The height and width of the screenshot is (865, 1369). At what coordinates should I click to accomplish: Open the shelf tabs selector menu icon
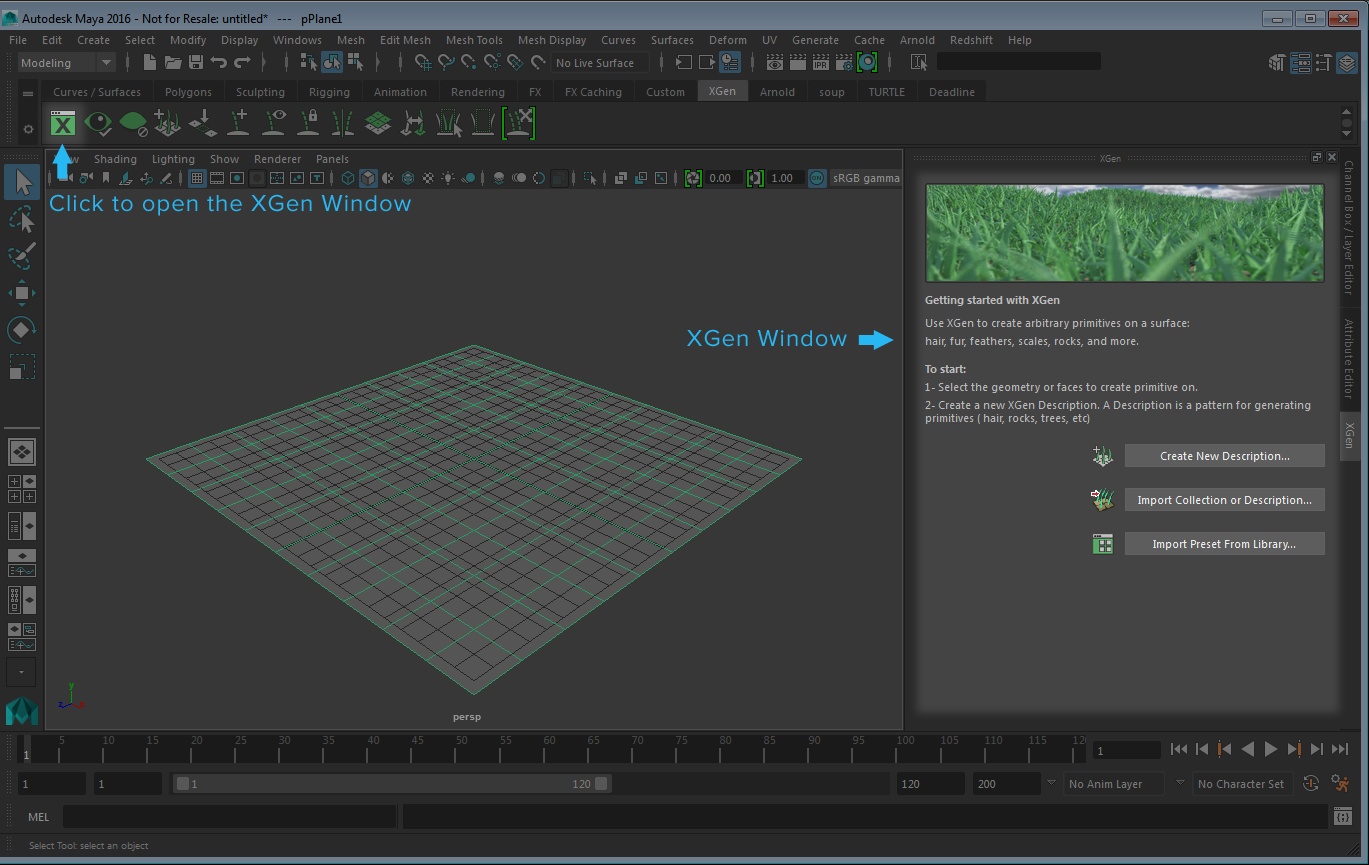tap(27, 94)
